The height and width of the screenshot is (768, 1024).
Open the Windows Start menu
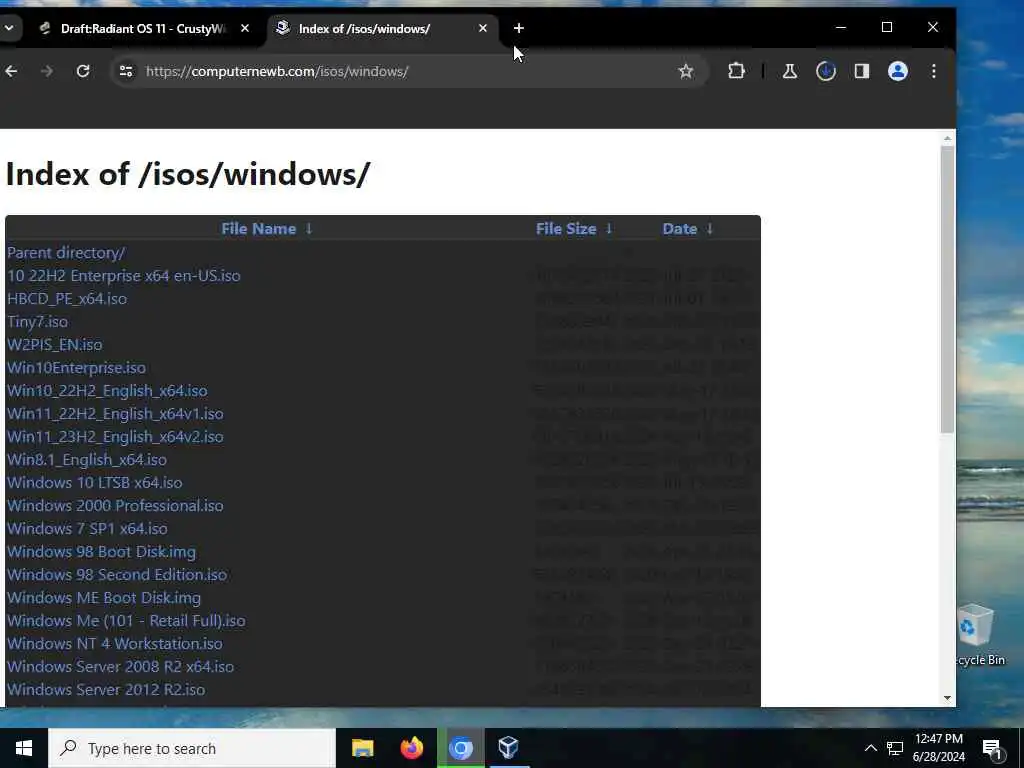(x=24, y=748)
